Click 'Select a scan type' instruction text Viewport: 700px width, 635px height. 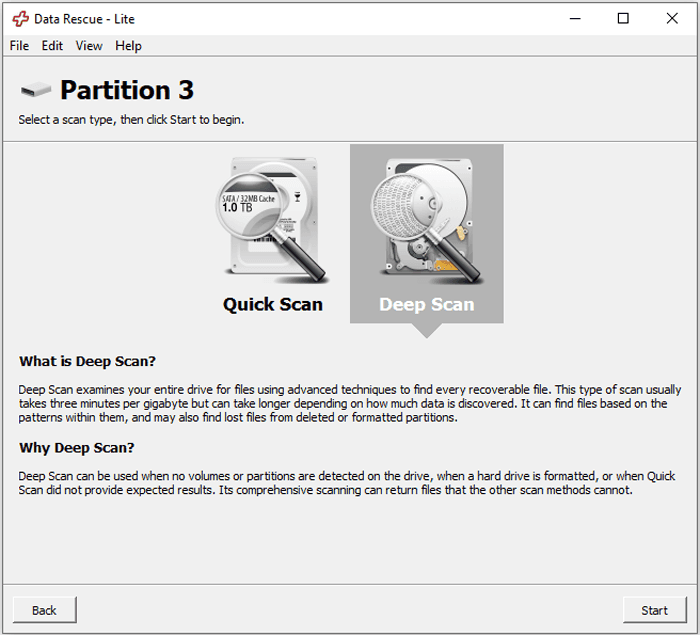pos(131,120)
